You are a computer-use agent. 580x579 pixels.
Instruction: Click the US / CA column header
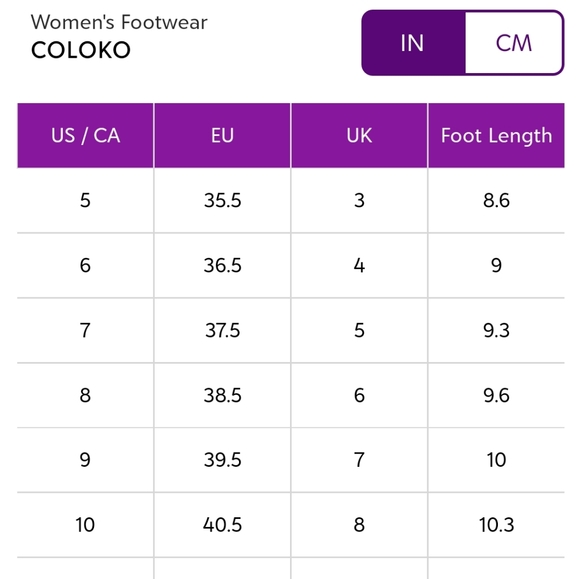point(85,135)
